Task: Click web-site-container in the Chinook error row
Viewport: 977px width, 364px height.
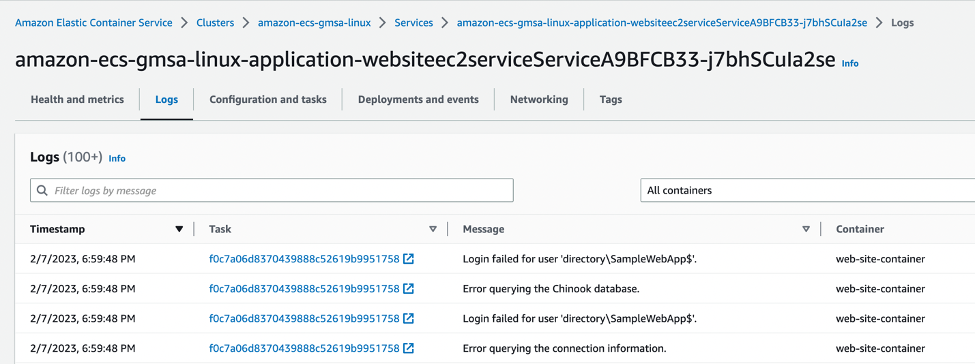Action: (880, 289)
